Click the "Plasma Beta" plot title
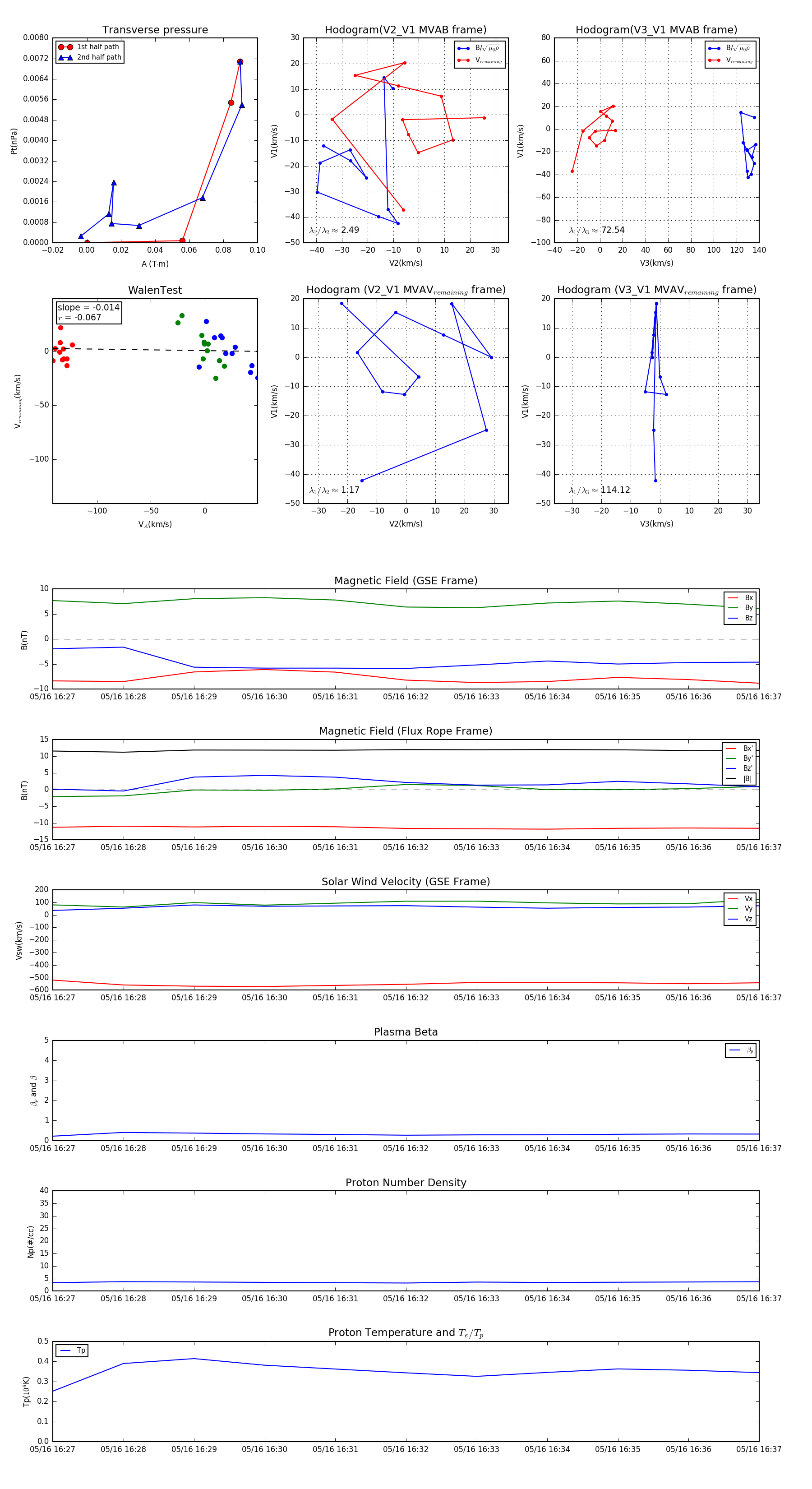Image resolution: width=812 pixels, height=1489 pixels. (x=406, y=1032)
